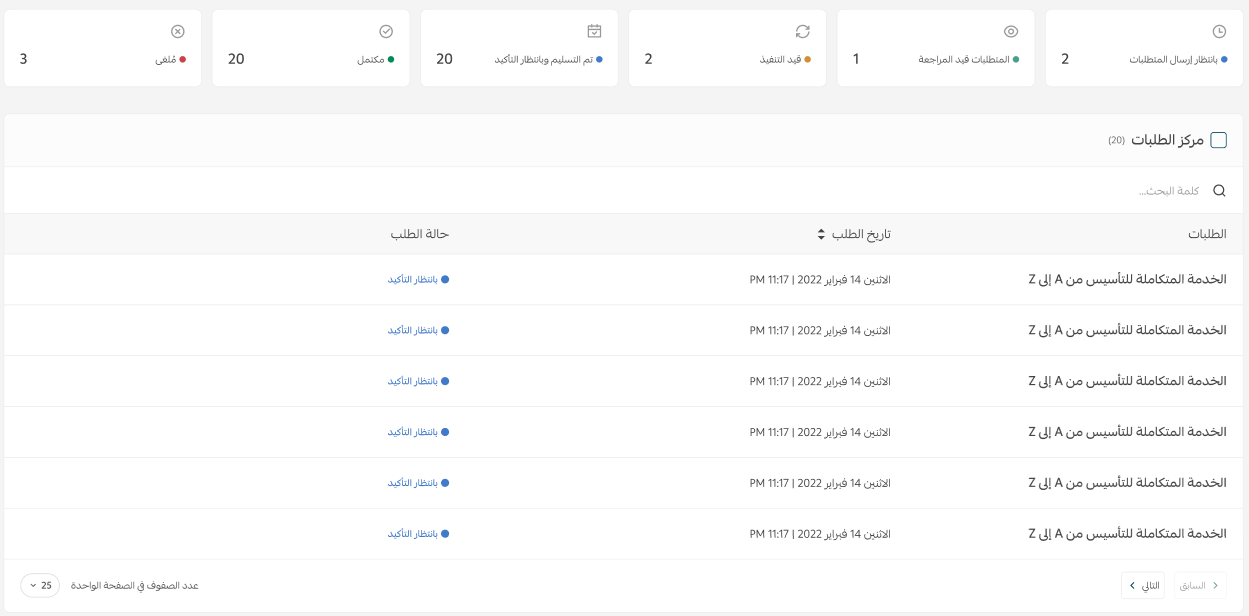Image resolution: width=1249 pixels, height=616 pixels.
Task: Toggle the checkbox next to مركز الطلبات
Action: click(1218, 140)
